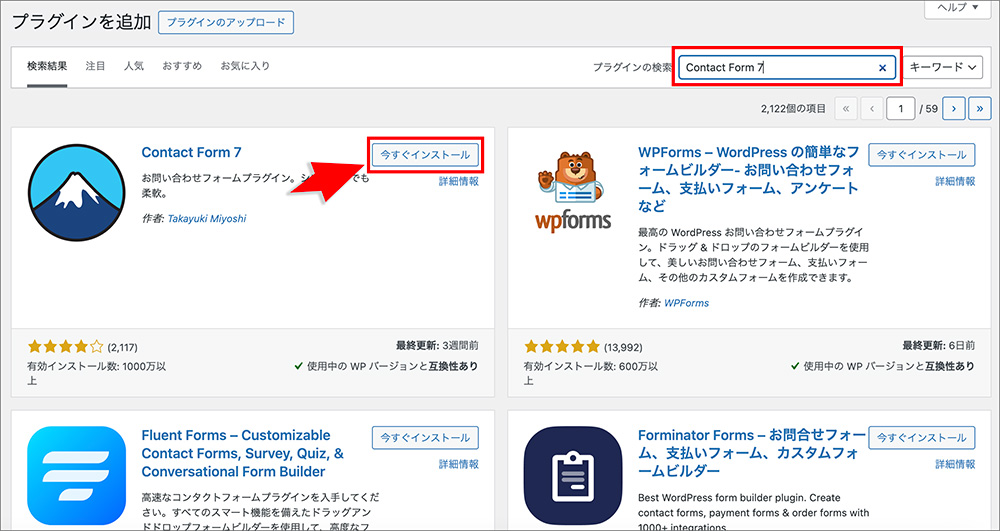This screenshot has width=1000, height=531.
Task: Switch to the おすすめ tab
Action: pyautogui.click(x=182, y=66)
